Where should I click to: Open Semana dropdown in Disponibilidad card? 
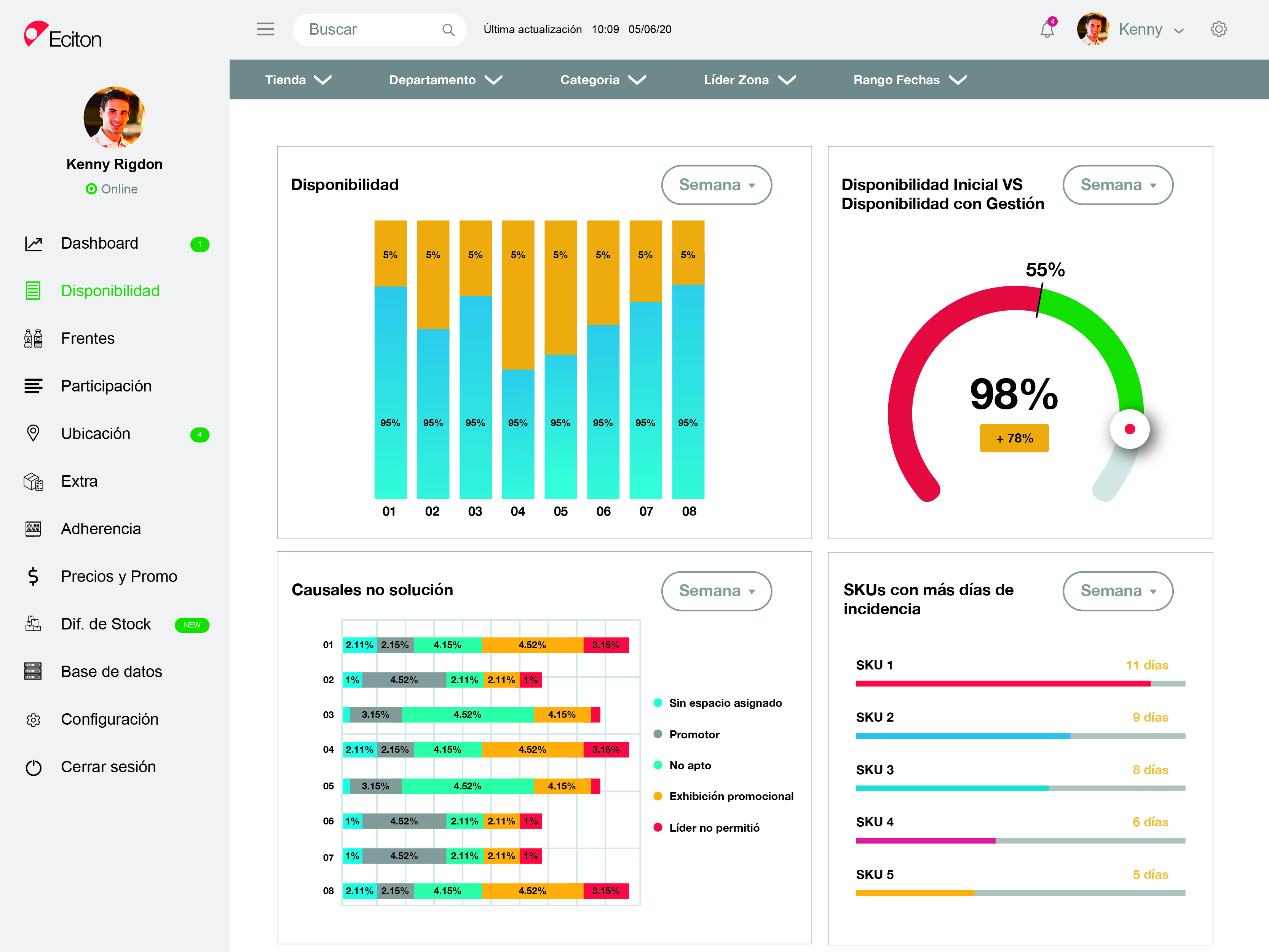tap(716, 185)
